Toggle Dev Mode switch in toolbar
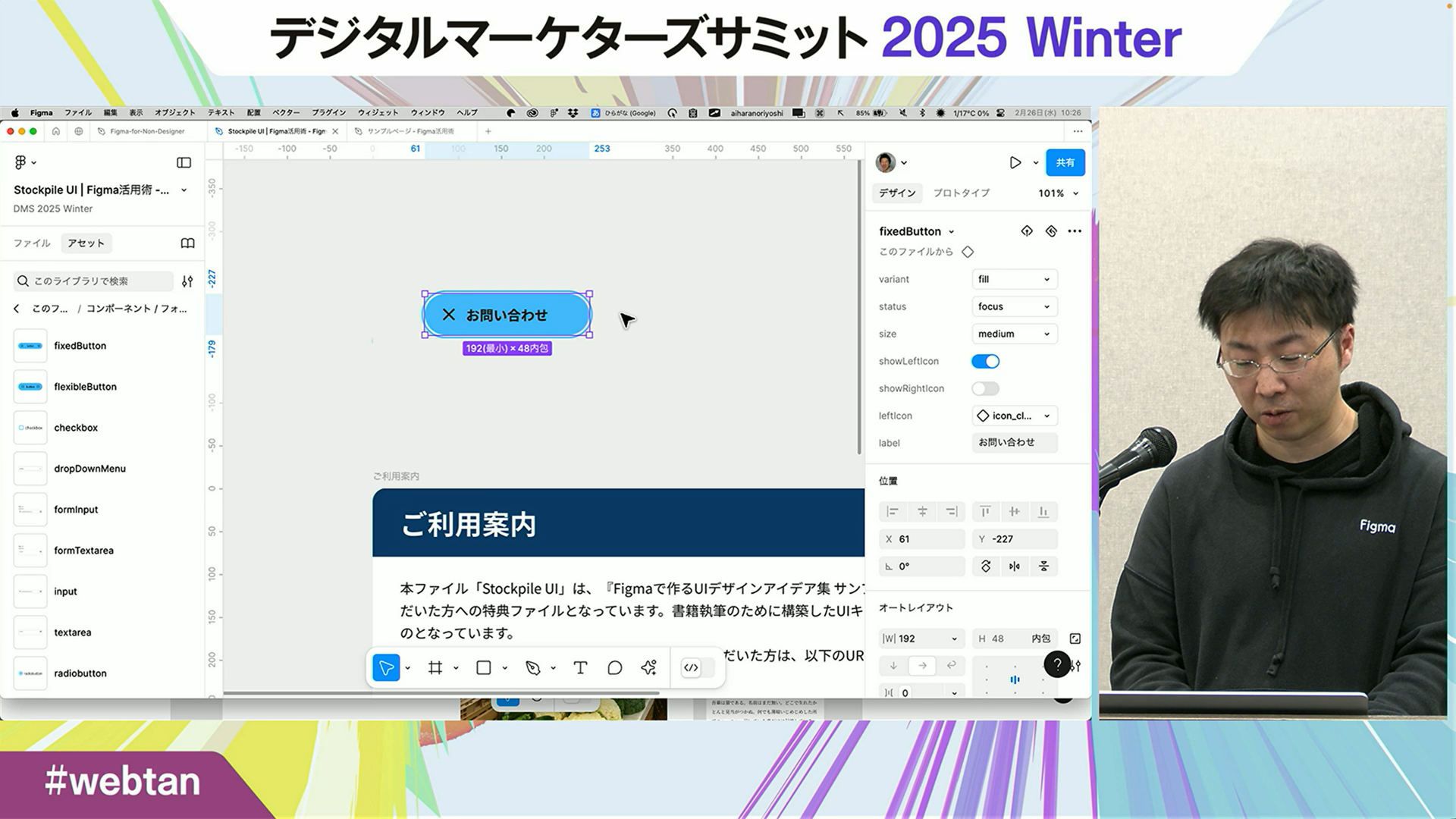This screenshot has width=1456, height=819. pos(698,668)
